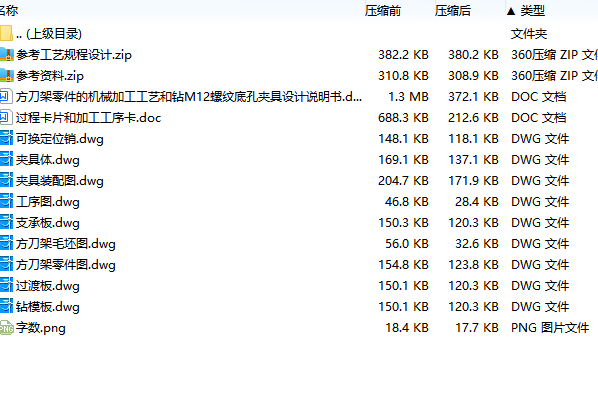Select file name 方刀架零件图.dwg

[66, 265]
